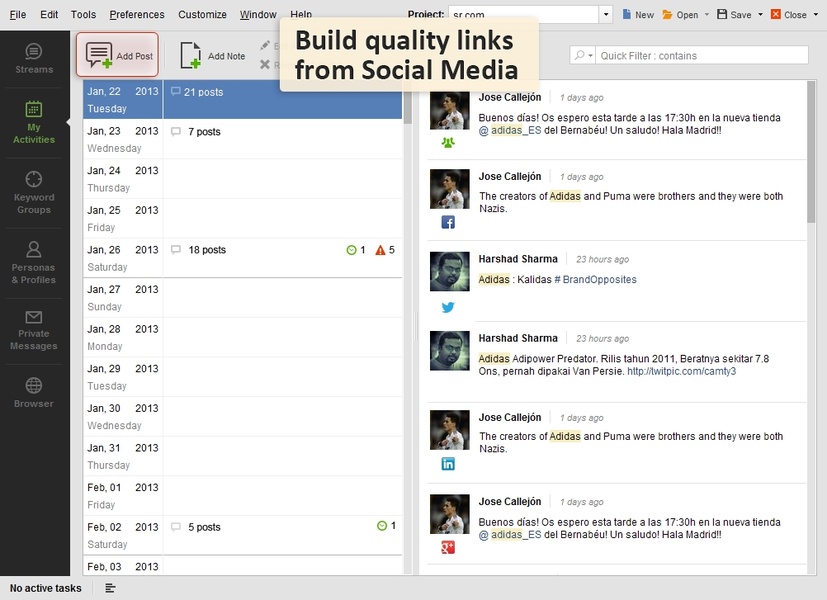Click the Open project button
The image size is (827, 600).
point(680,14)
